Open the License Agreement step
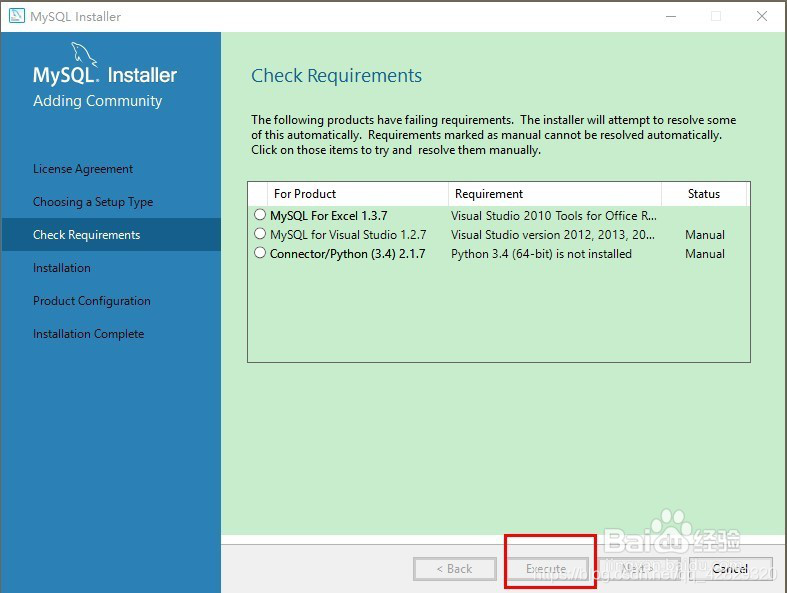The image size is (787, 593). (x=83, y=169)
